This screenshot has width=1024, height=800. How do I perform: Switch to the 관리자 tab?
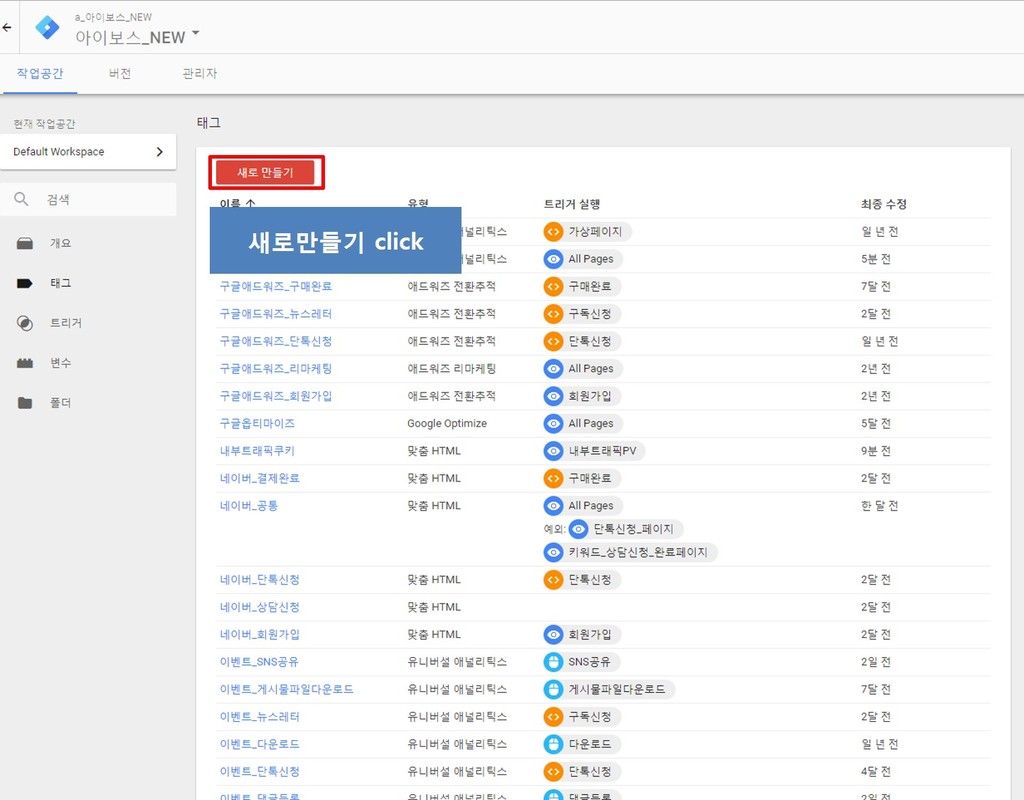(200, 73)
